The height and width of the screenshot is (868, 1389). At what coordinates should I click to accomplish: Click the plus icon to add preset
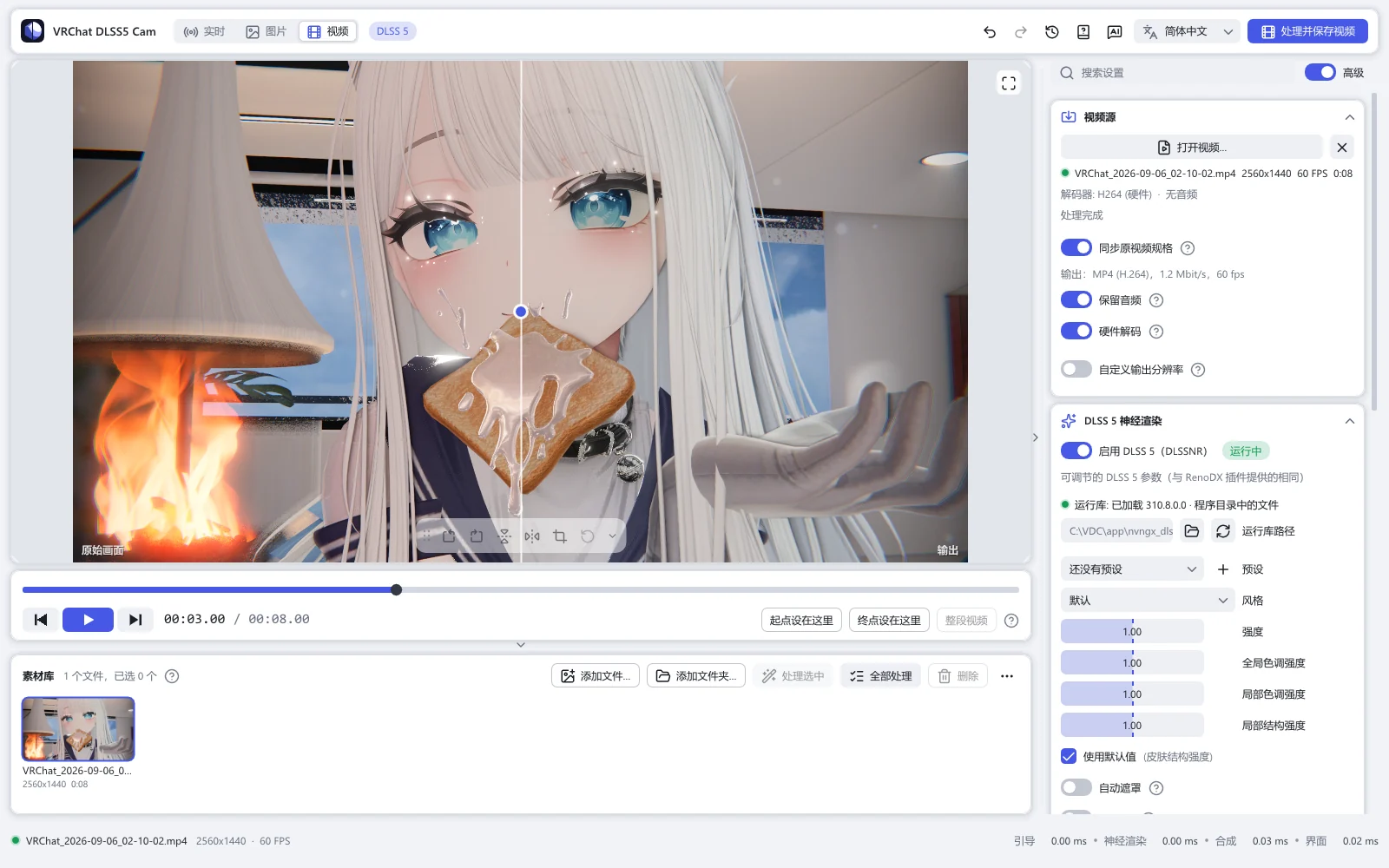coord(1222,569)
